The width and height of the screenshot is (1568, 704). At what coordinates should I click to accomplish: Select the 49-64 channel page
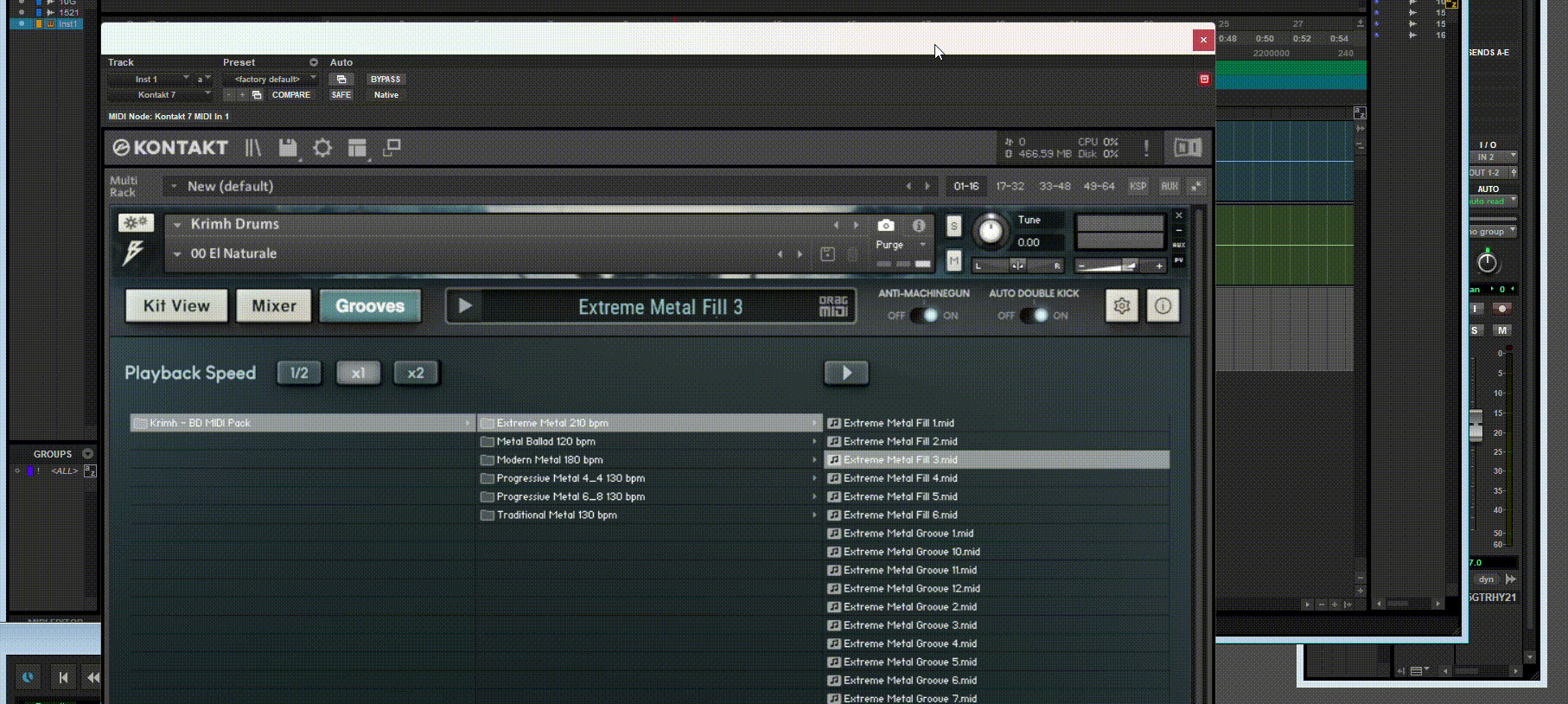1099,186
